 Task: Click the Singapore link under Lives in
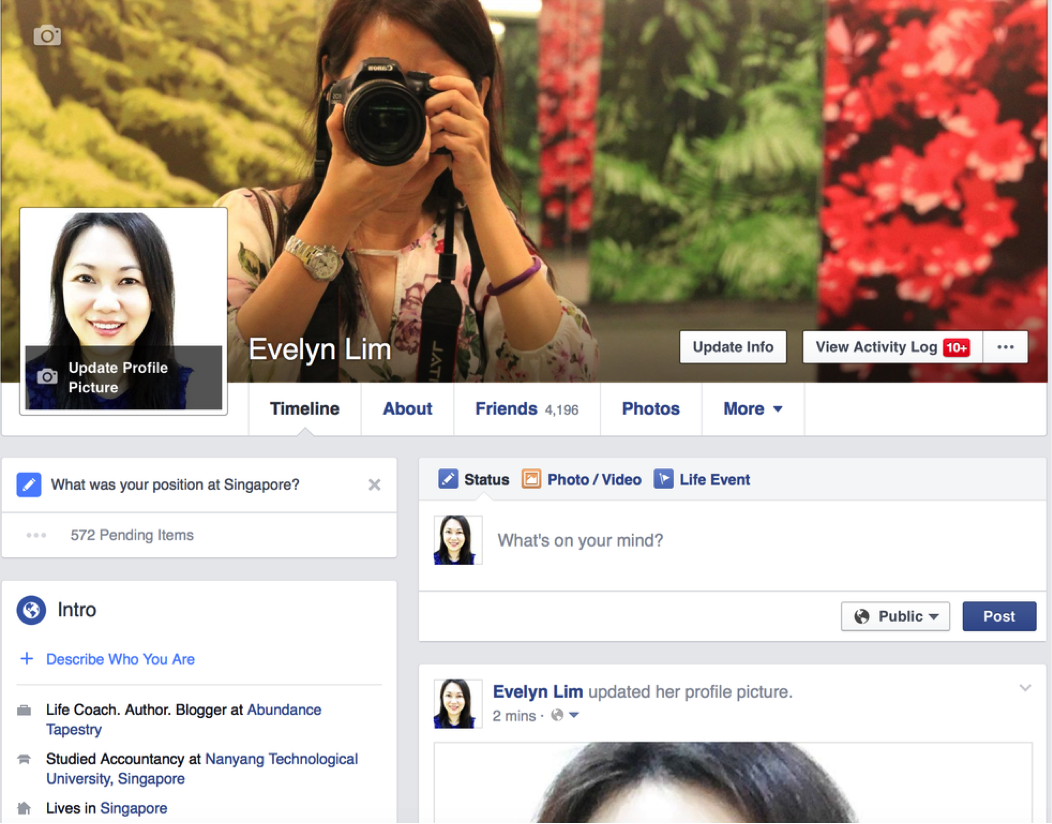(134, 808)
